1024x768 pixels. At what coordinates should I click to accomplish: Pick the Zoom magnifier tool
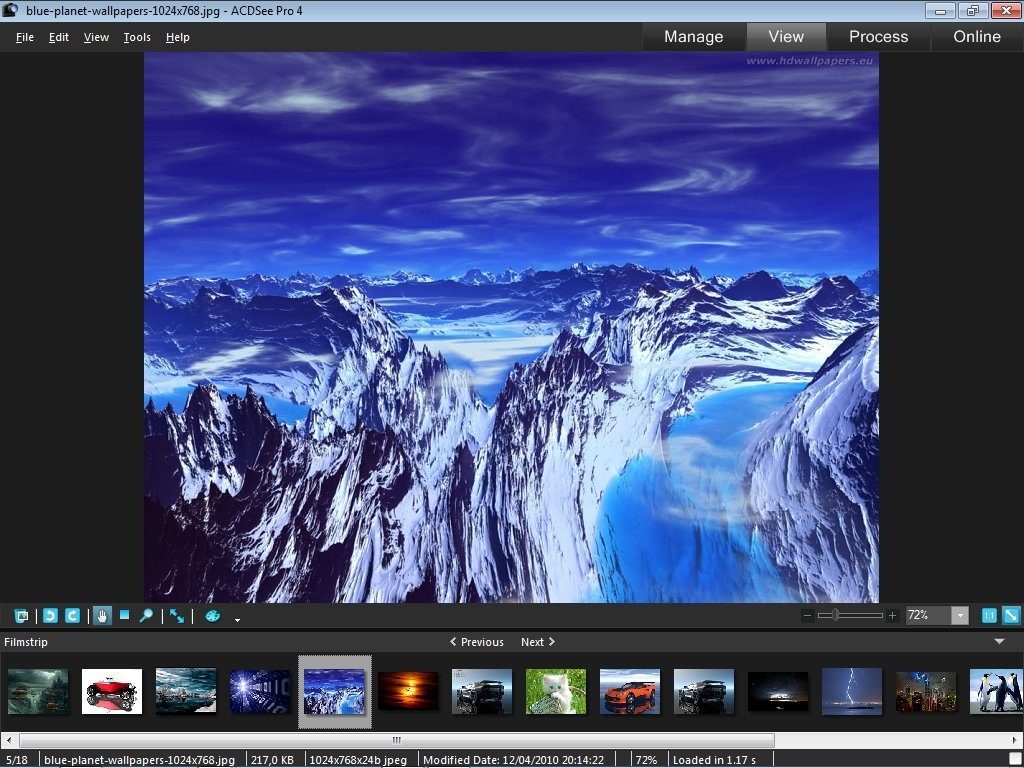(145, 615)
